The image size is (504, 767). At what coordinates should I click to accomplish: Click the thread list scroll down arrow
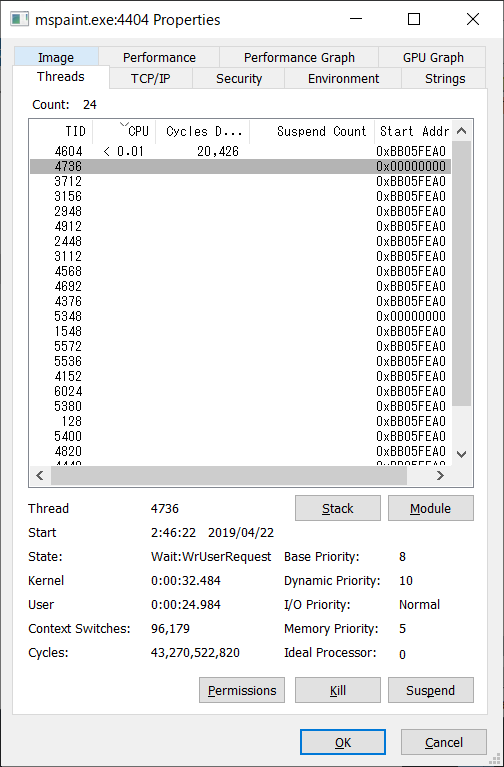(461, 454)
